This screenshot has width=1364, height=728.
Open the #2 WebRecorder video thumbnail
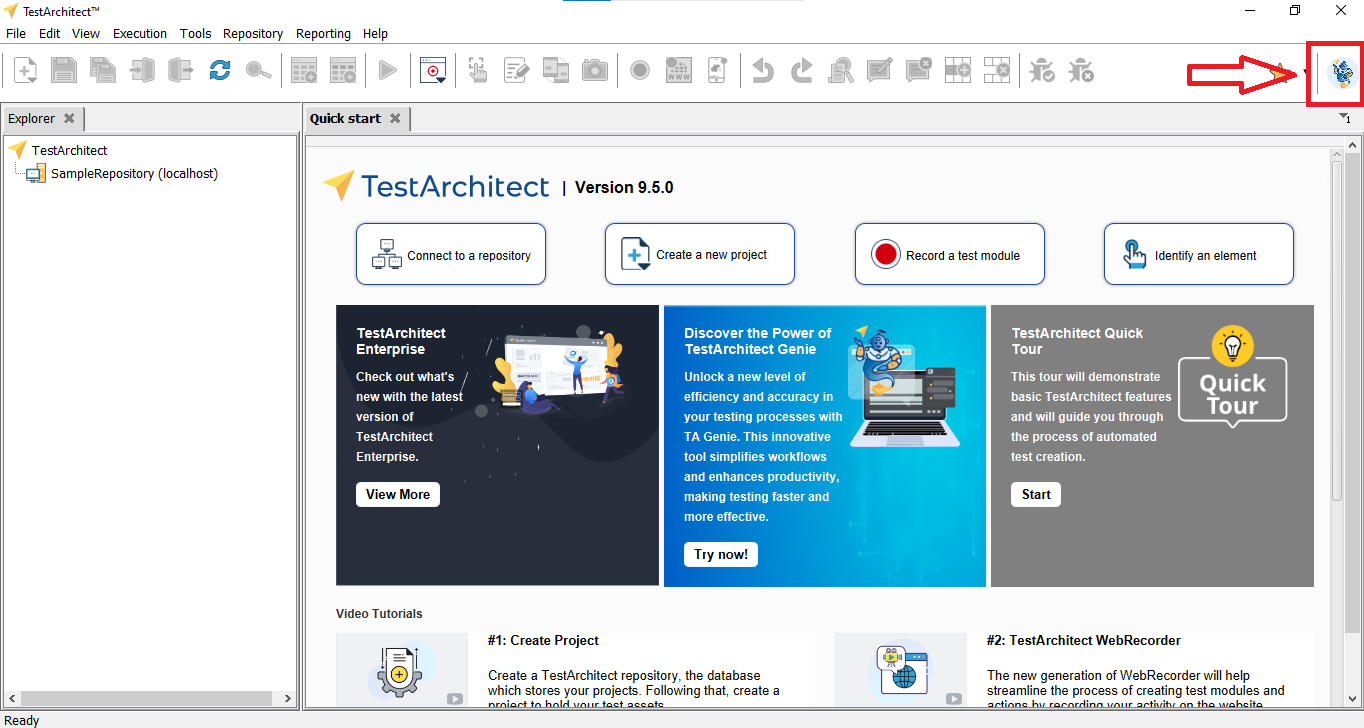901,670
